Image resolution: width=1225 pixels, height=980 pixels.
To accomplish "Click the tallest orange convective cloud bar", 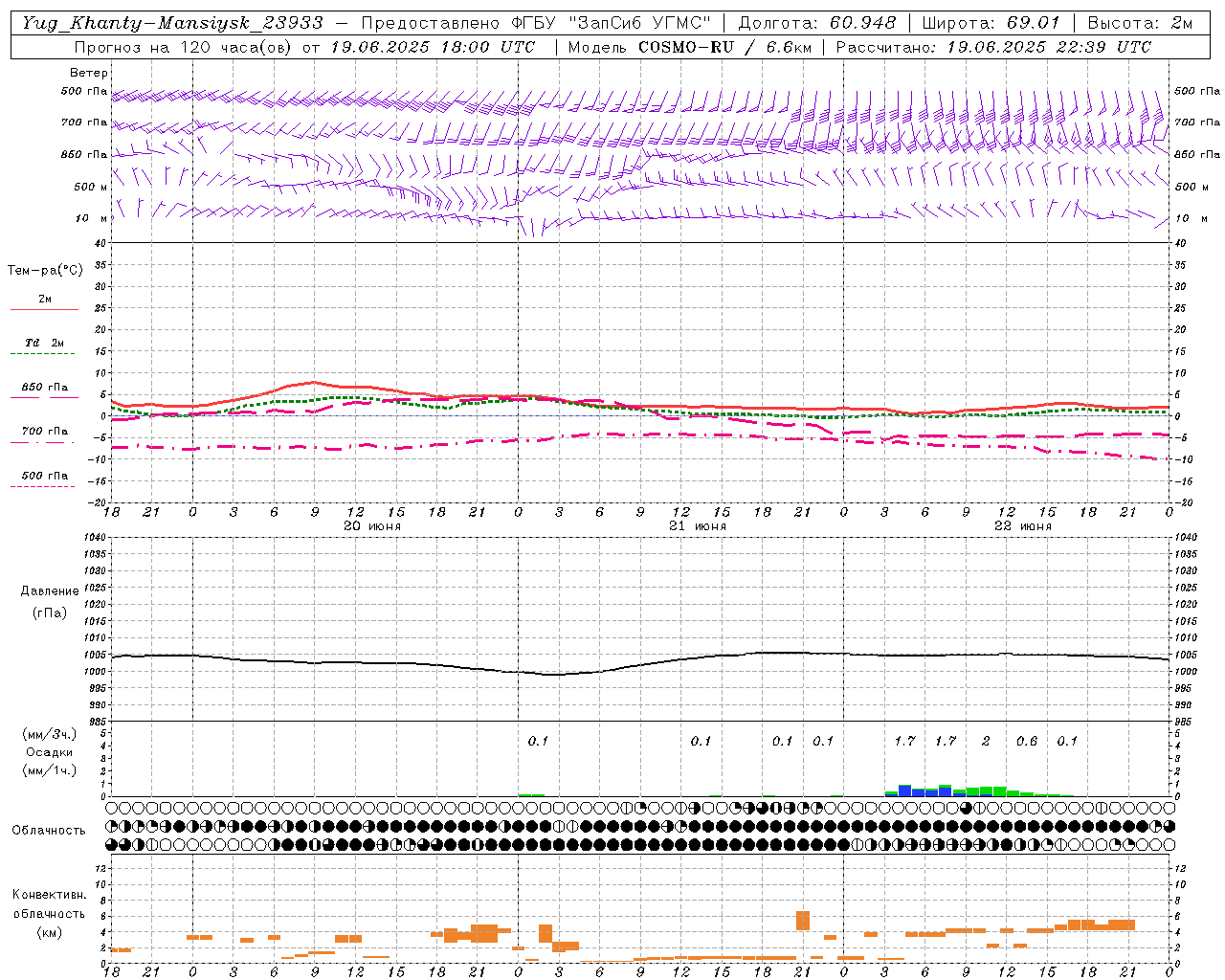I will tap(803, 920).
